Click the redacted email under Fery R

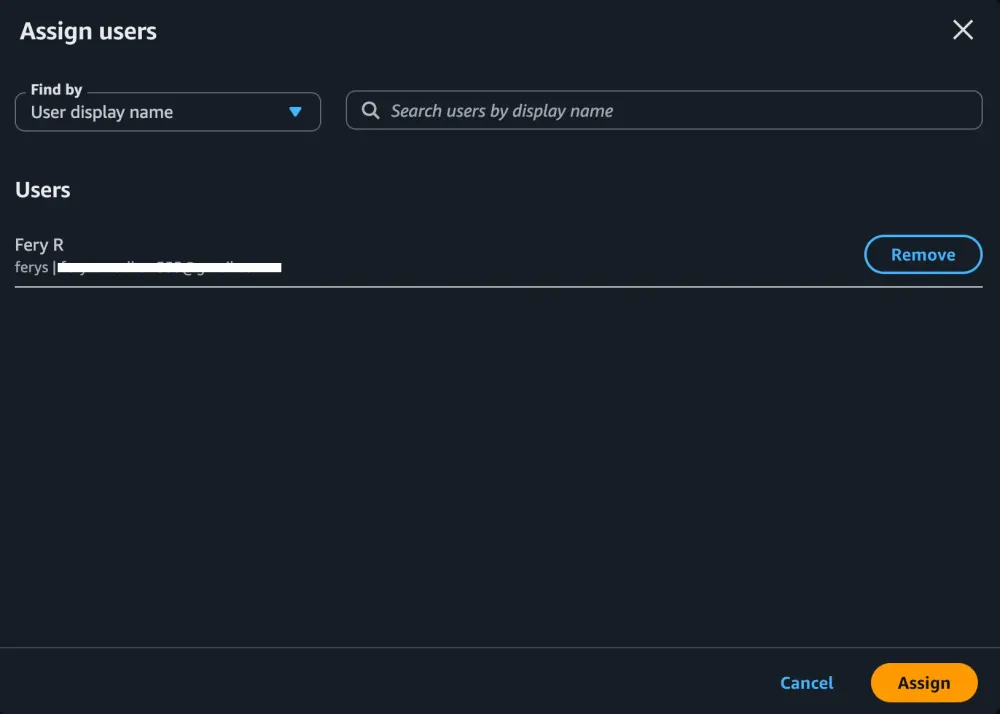[170, 267]
